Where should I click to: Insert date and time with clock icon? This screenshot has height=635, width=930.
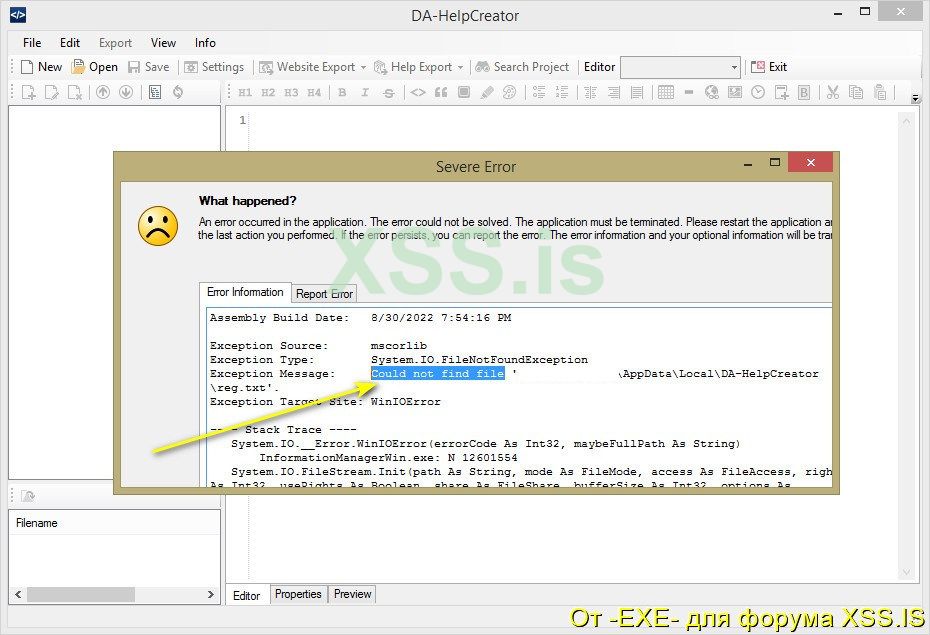coord(758,92)
